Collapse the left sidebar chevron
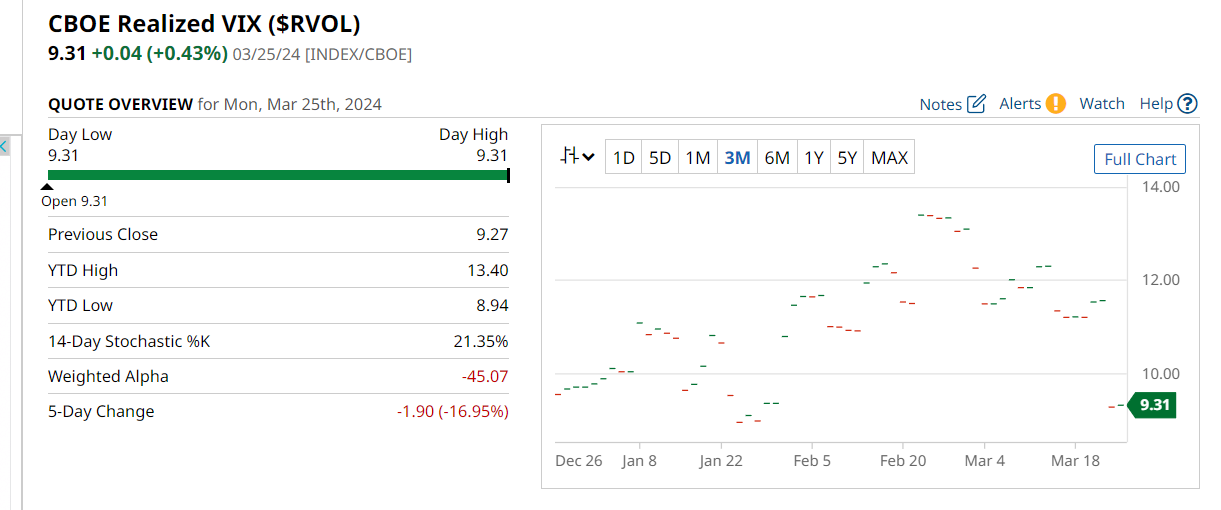Screen dimensions: 1221x510 pyautogui.click(x=3, y=147)
